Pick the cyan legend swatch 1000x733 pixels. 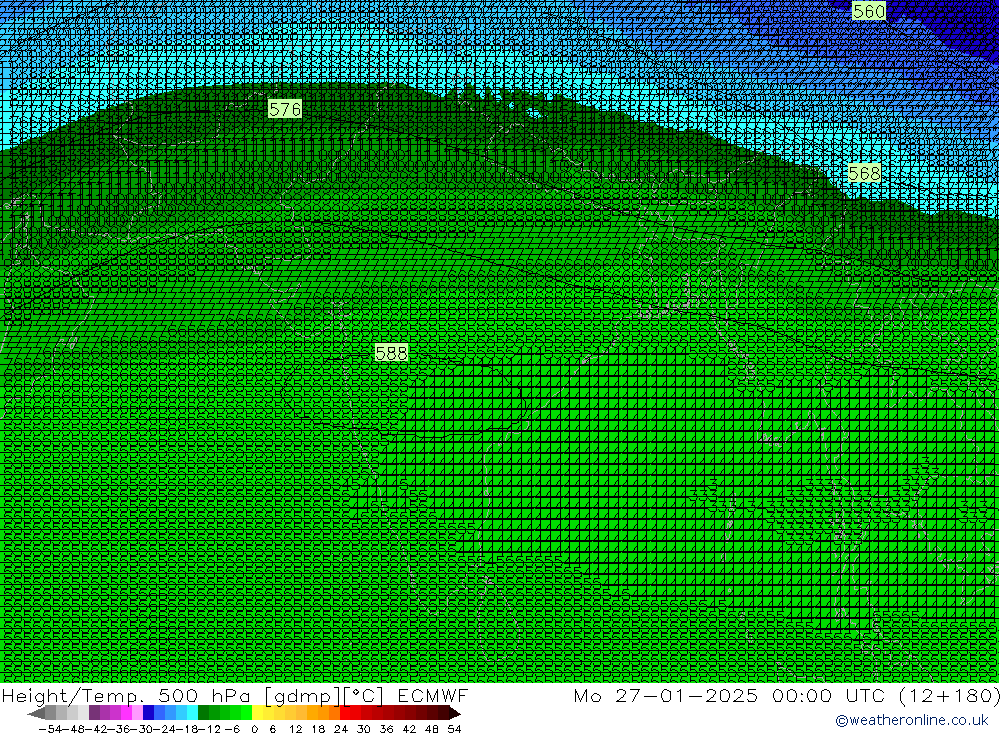[x=192, y=713]
